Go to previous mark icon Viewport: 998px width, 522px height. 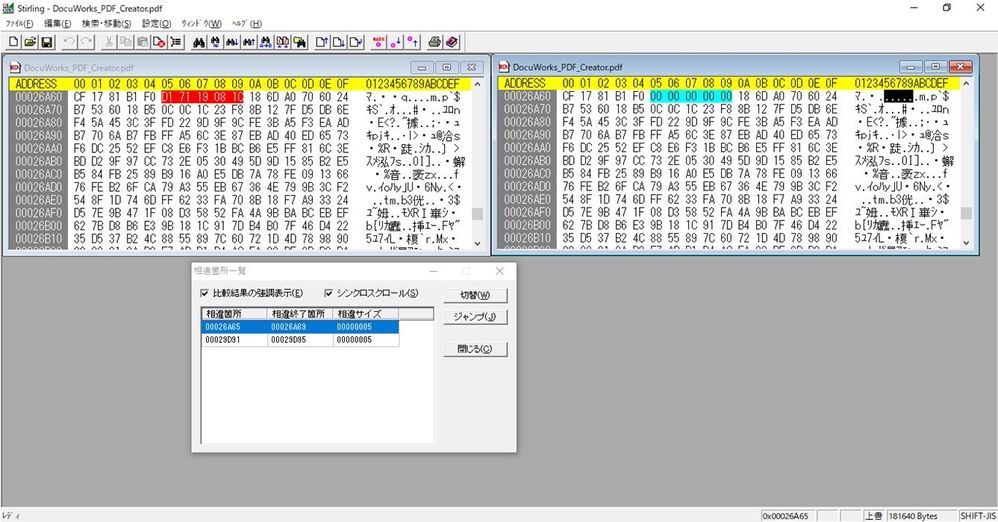pos(412,42)
